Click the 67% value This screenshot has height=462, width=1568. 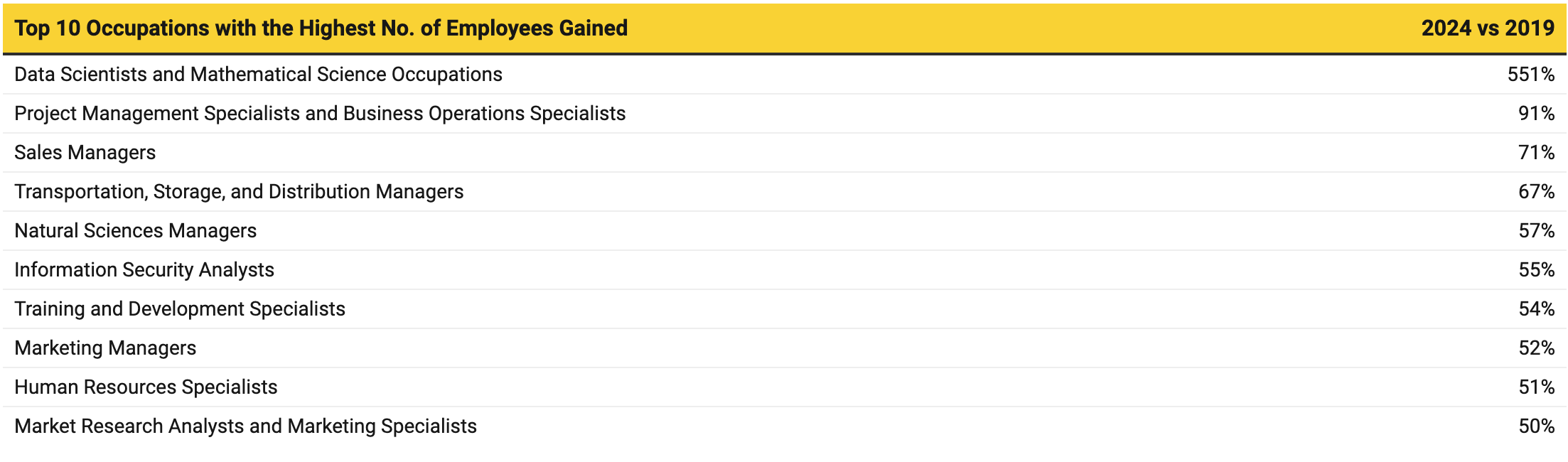pos(1536,192)
